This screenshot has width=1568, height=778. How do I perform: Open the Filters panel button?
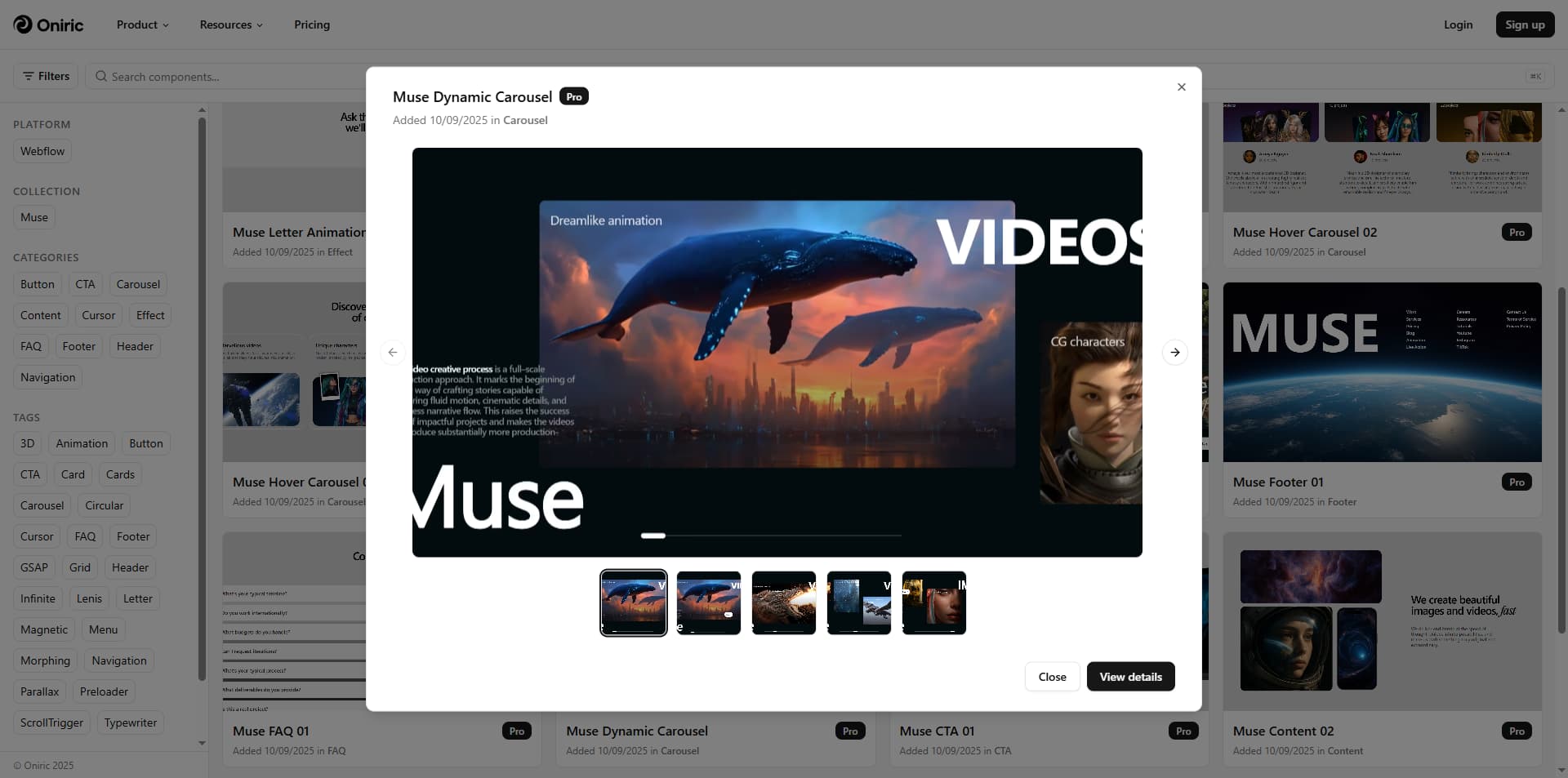46,76
